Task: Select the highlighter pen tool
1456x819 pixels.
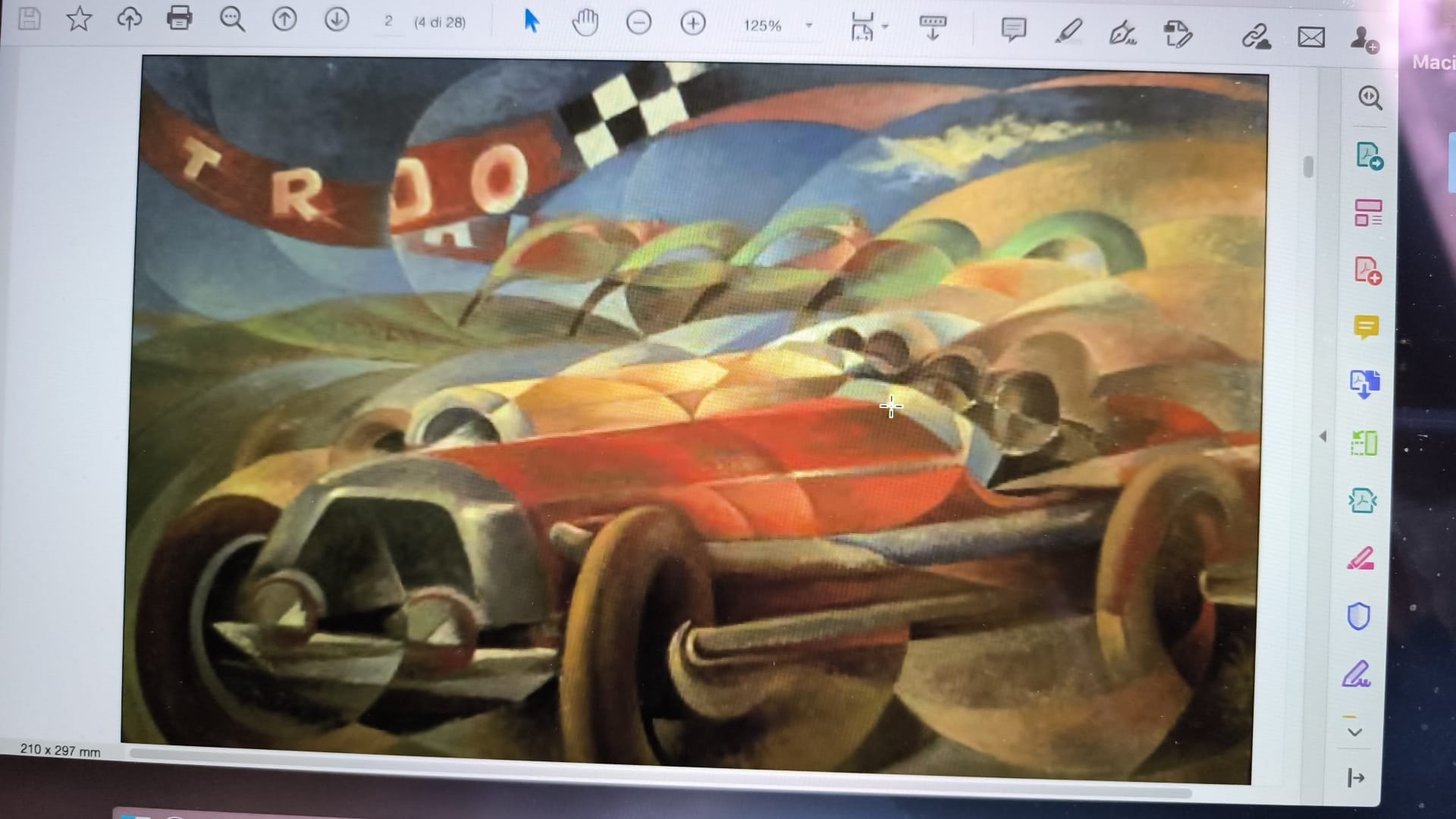Action: click(x=1068, y=32)
